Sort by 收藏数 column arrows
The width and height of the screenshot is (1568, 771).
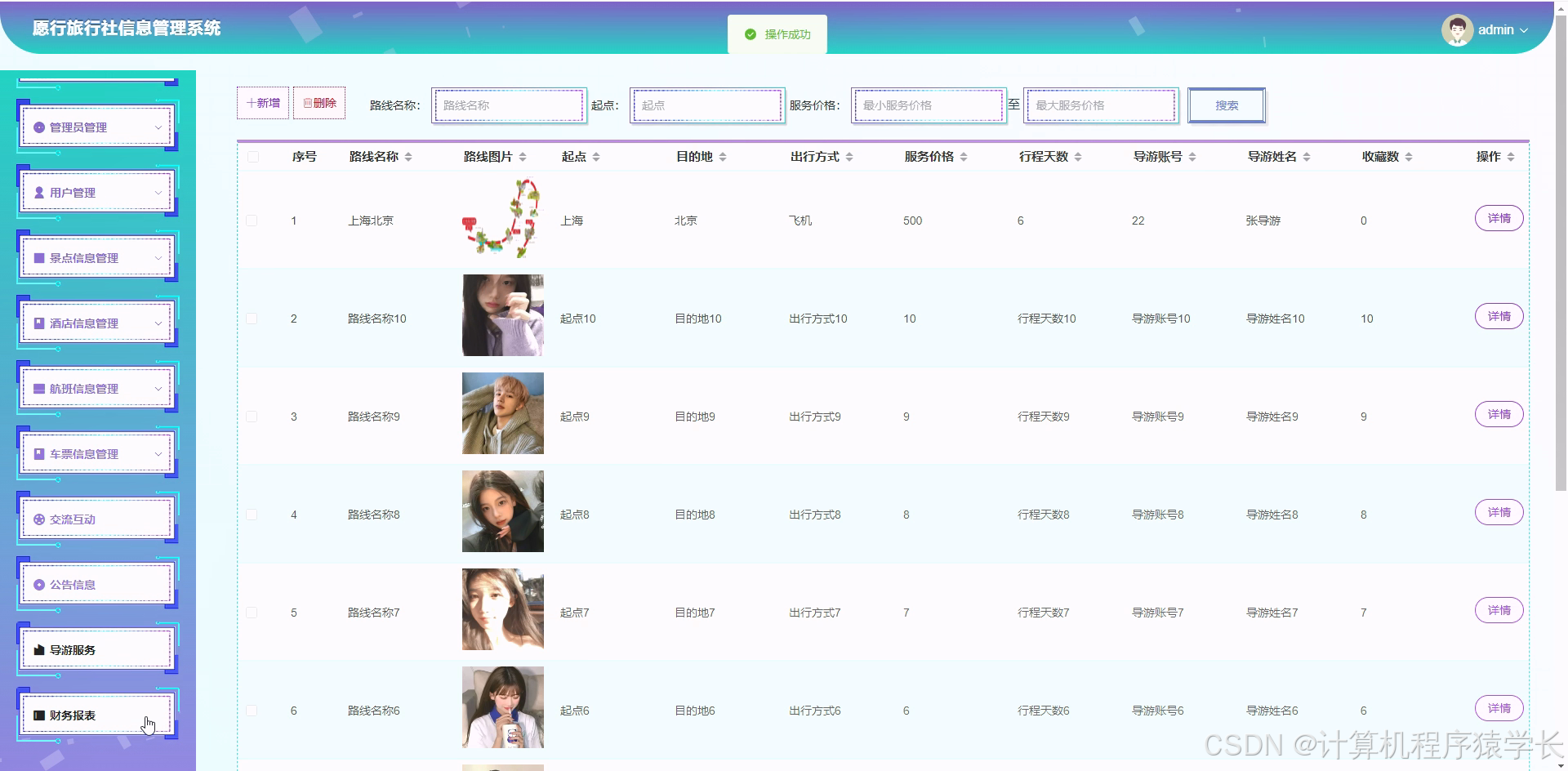click(1409, 157)
